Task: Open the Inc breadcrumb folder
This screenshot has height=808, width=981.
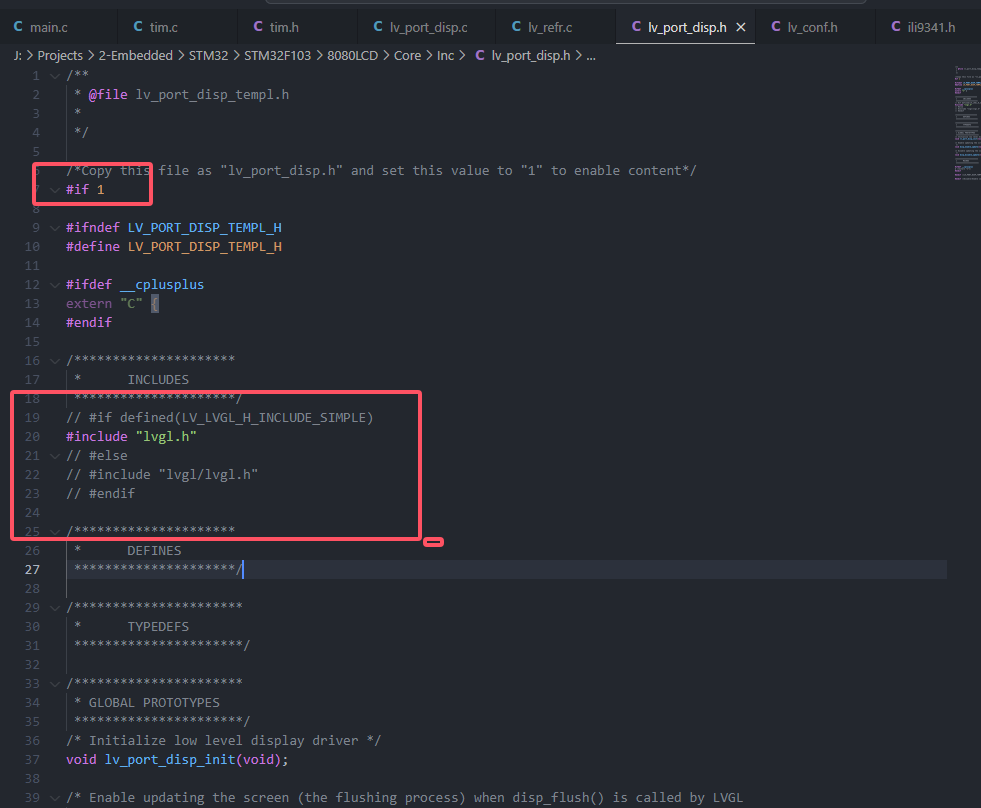Action: 445,56
